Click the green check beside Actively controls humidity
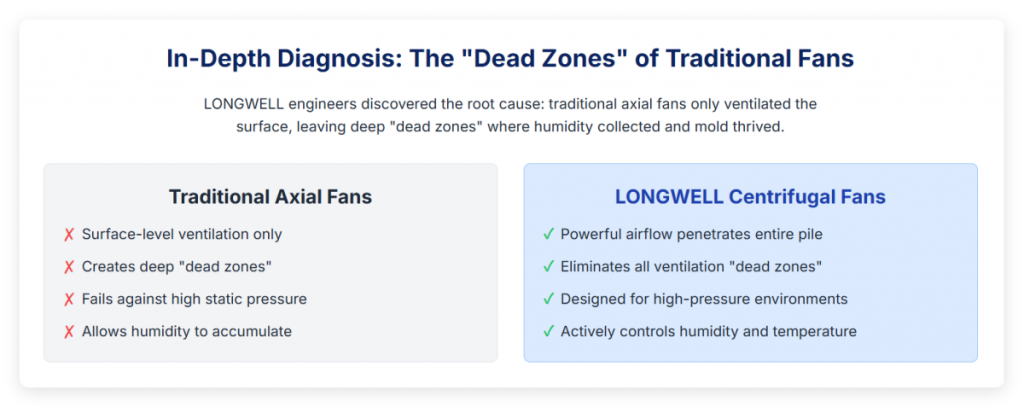Image resolution: width=1024 pixels, height=407 pixels. point(549,331)
